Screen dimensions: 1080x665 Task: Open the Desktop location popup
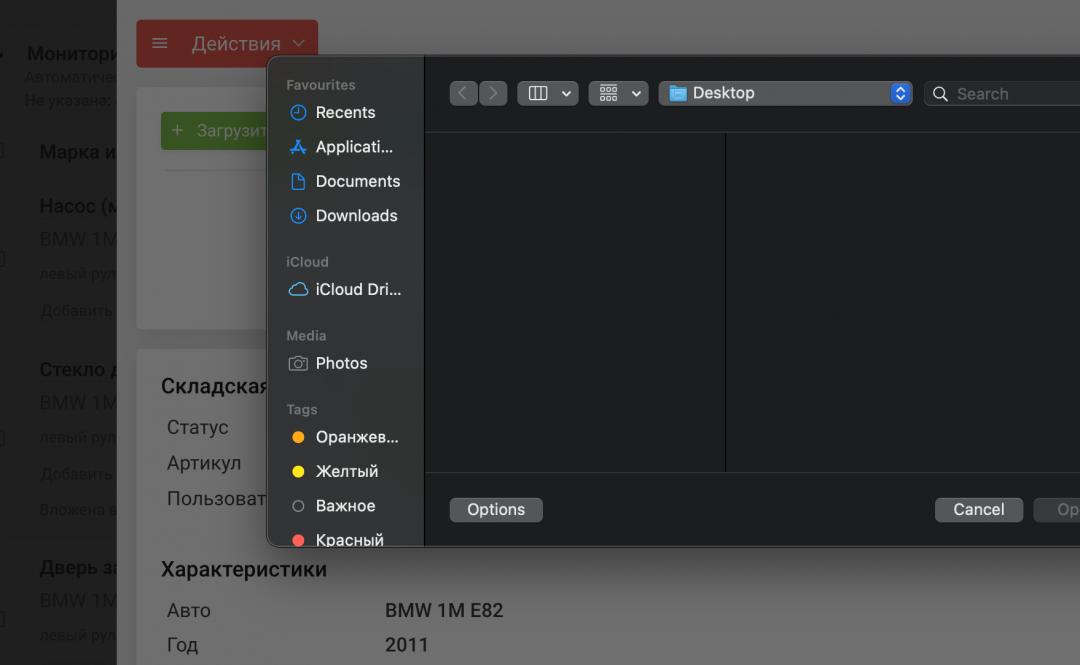pos(785,93)
